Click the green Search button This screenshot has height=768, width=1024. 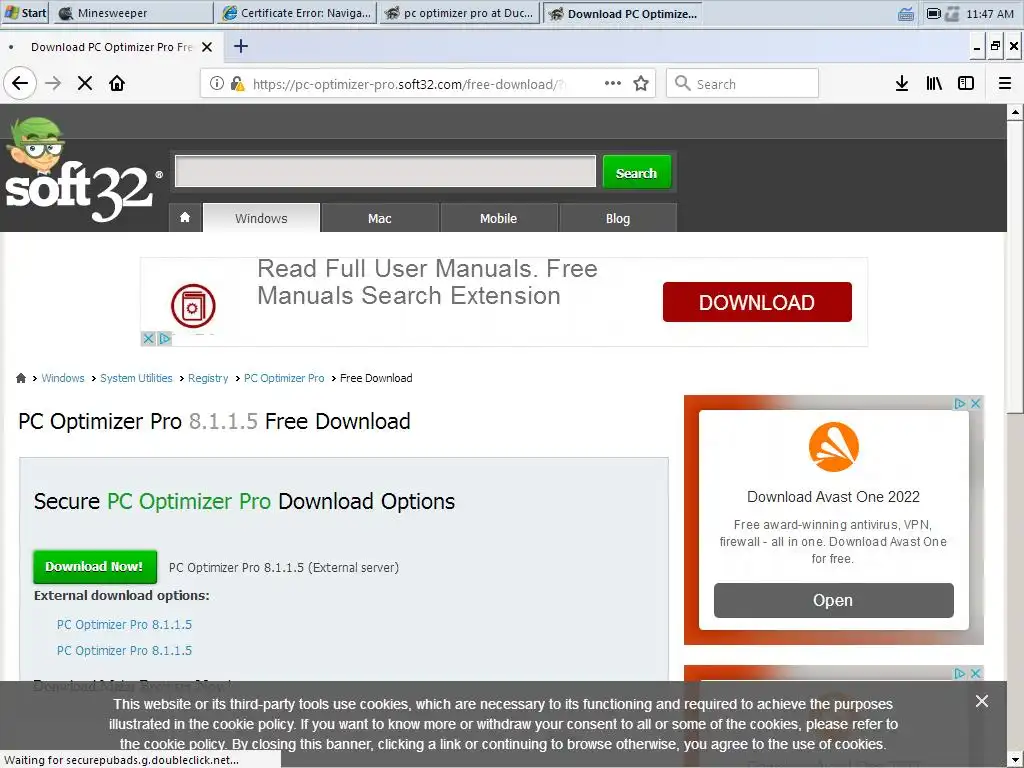(637, 172)
